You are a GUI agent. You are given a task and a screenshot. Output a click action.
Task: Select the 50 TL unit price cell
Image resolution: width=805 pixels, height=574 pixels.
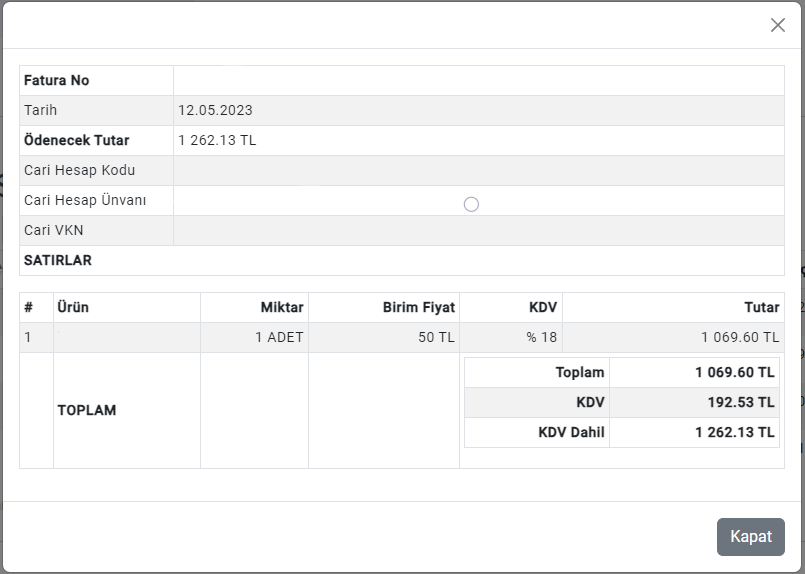click(436, 337)
